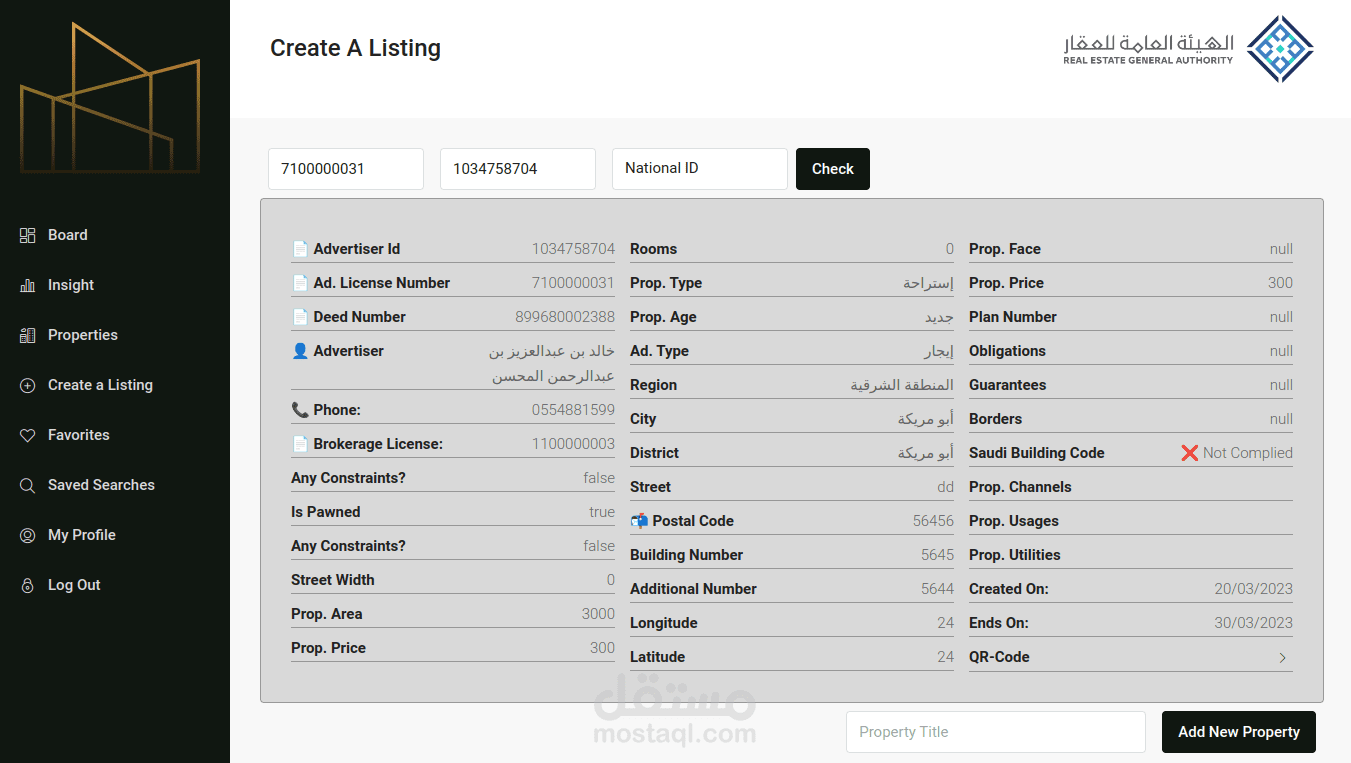This screenshot has width=1351, height=763.
Task: Click the plus icon beside Create a Listing
Action: click(x=28, y=385)
